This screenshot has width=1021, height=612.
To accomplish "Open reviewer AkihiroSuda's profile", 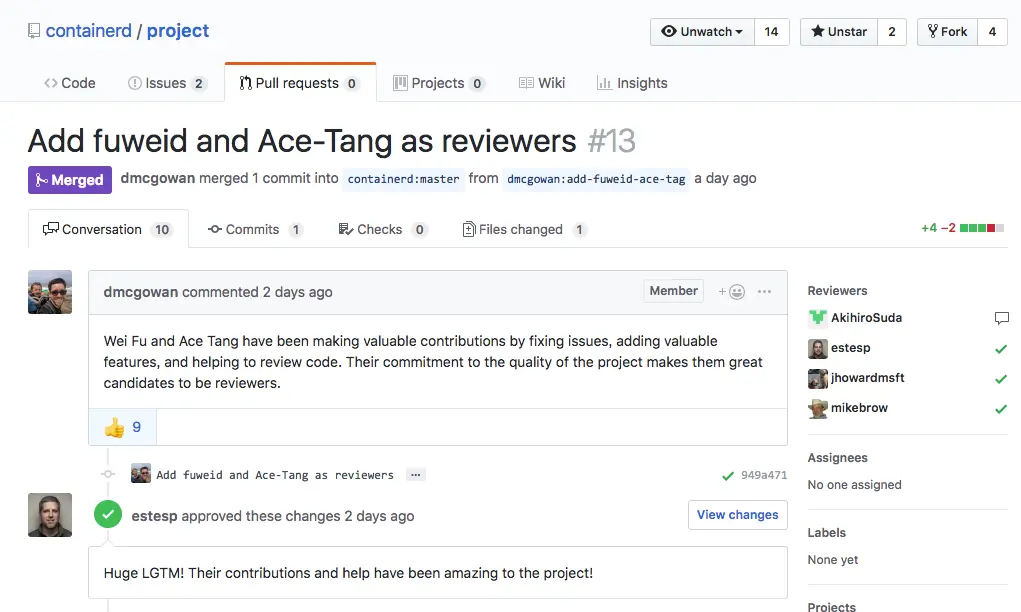I will (x=866, y=318).
